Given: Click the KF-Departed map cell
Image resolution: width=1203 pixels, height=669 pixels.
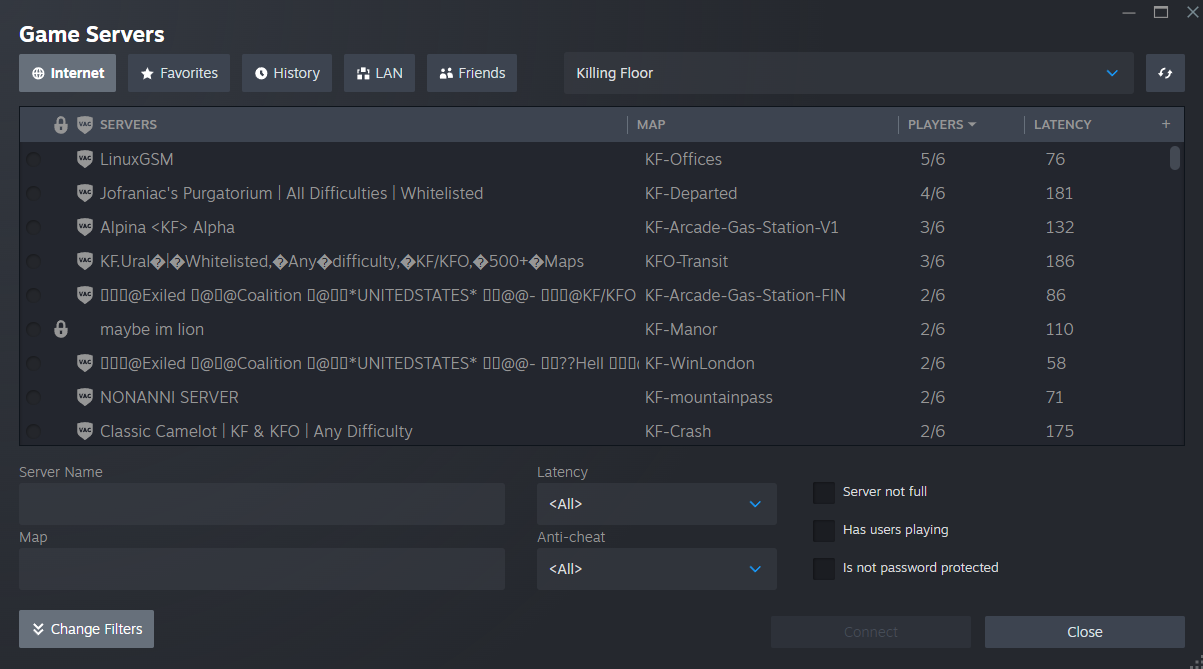Looking at the screenshot, I should pyautogui.click(x=691, y=193).
